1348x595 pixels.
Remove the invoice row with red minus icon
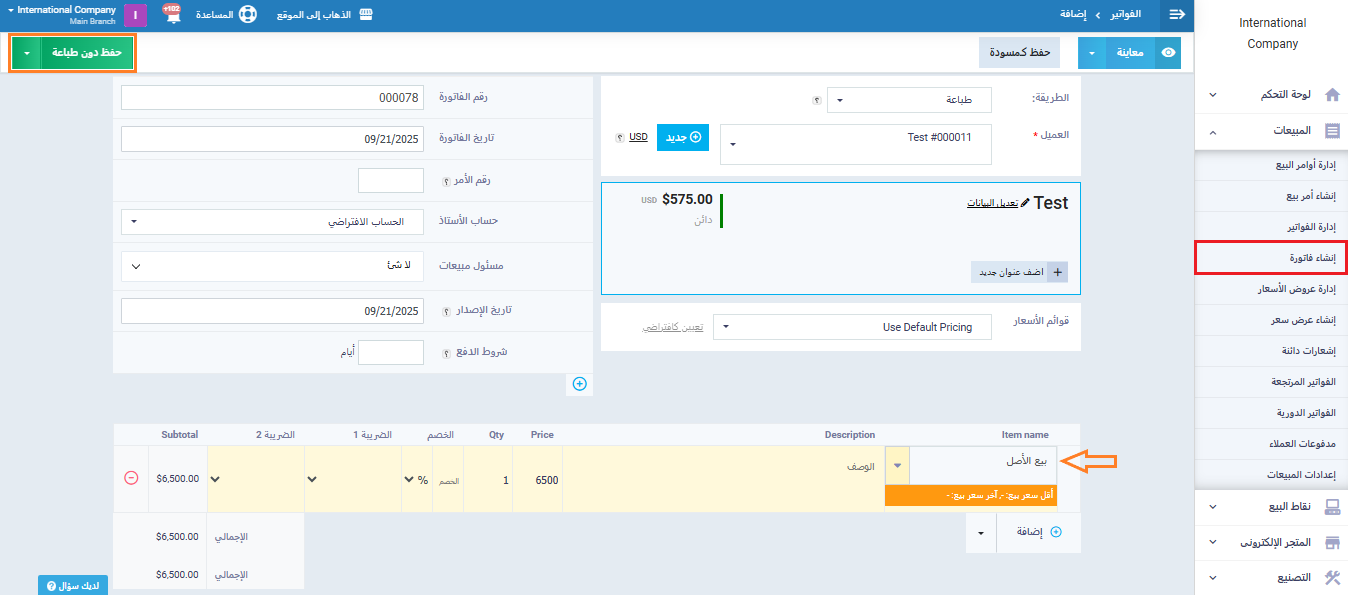coord(131,478)
